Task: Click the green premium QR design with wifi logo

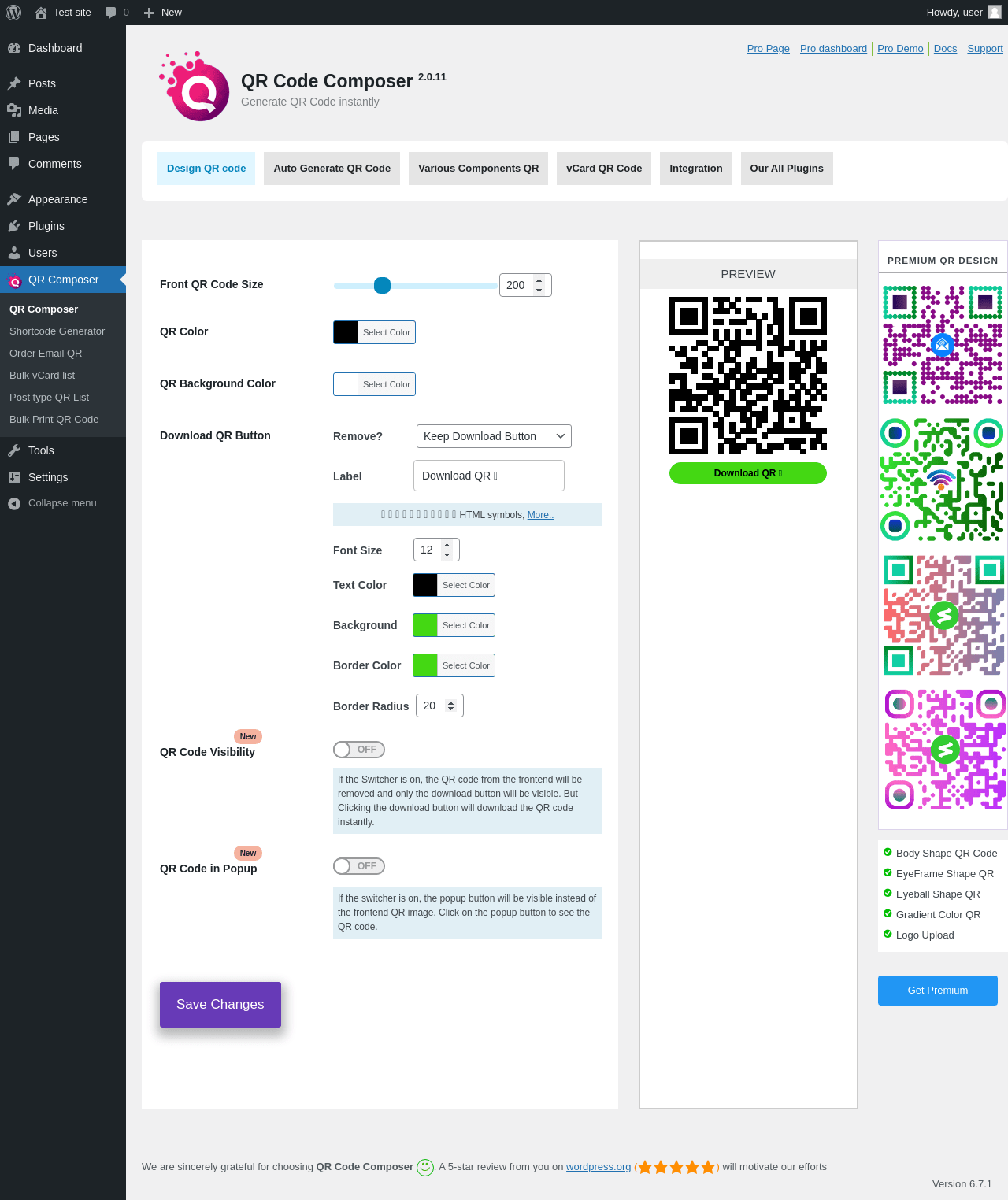Action: [943, 480]
